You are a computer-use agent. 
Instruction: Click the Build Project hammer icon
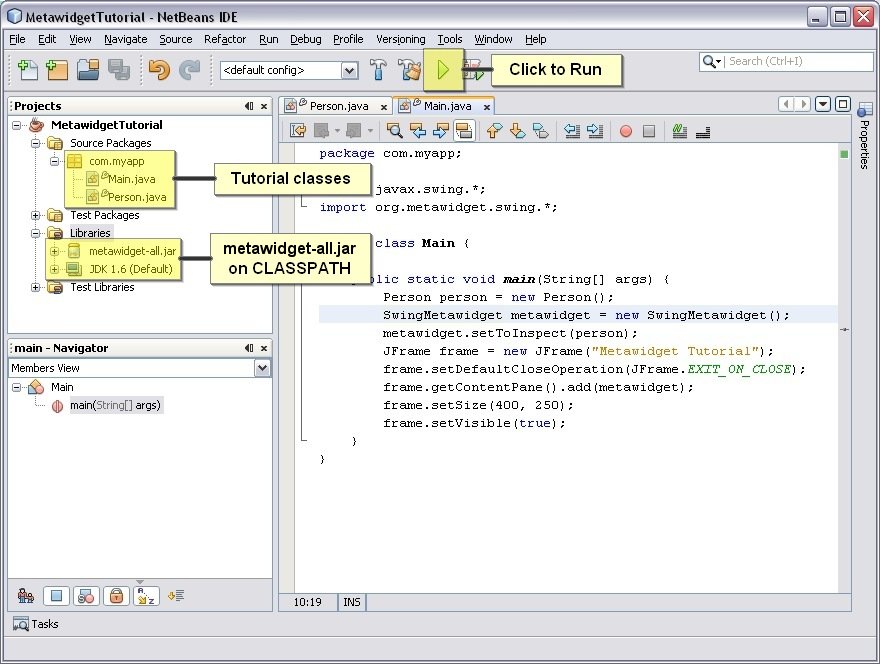(378, 70)
